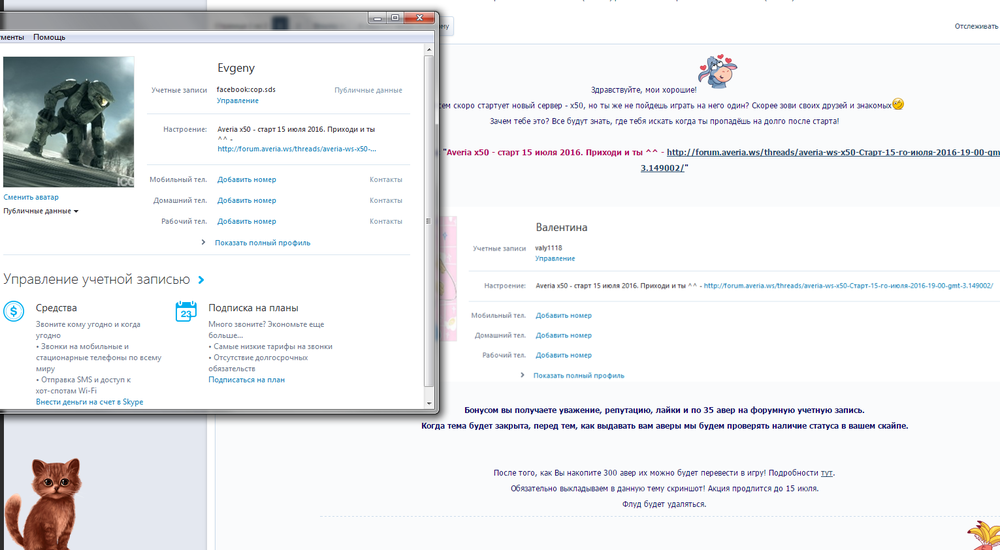Click Подписаться на план link
The image size is (1000, 550).
(246, 380)
